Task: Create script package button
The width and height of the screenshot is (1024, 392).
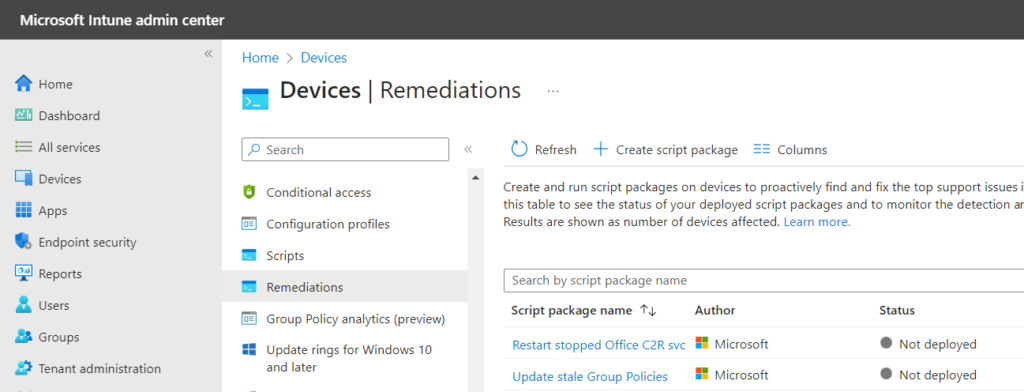Action: coord(665,150)
